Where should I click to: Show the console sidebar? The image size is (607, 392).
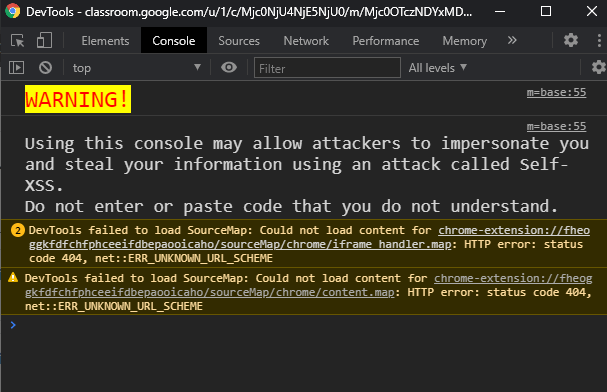click(x=17, y=68)
